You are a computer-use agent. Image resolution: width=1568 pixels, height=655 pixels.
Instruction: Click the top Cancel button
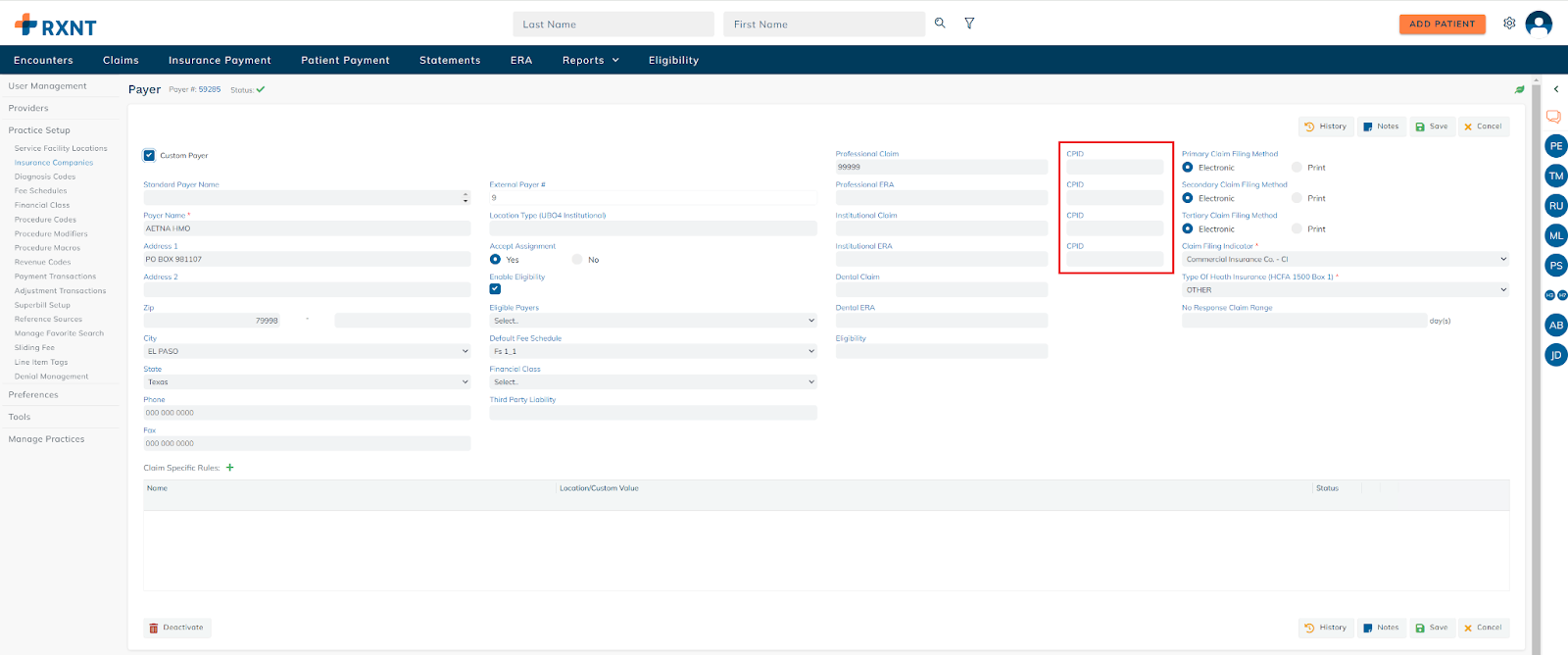pos(1483,126)
